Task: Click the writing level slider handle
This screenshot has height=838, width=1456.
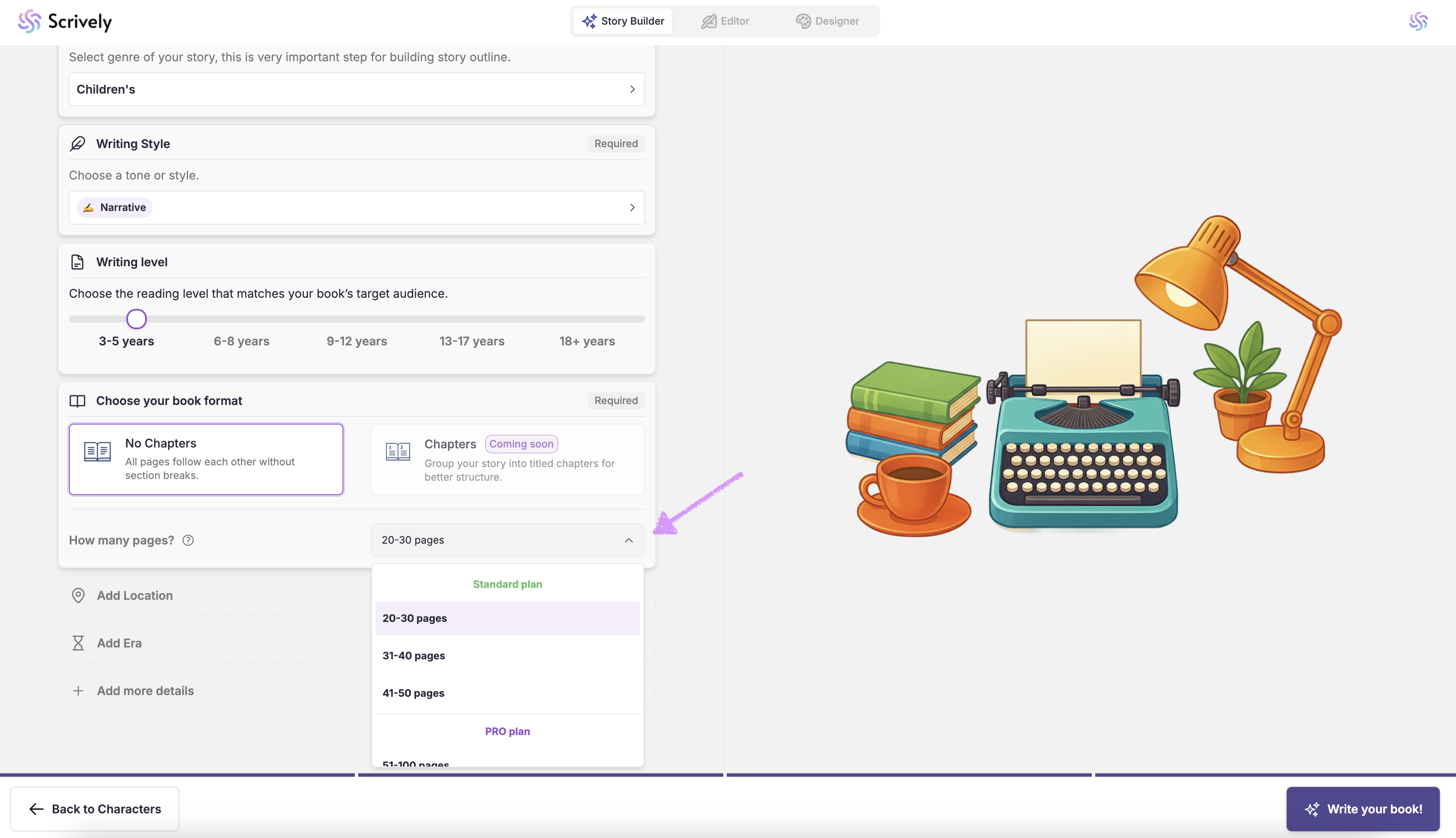Action: pos(137,319)
